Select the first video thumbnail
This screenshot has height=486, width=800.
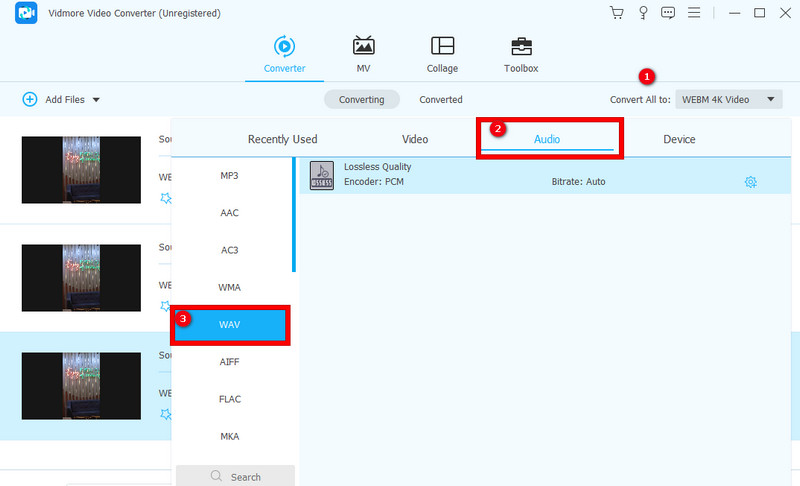[81, 170]
